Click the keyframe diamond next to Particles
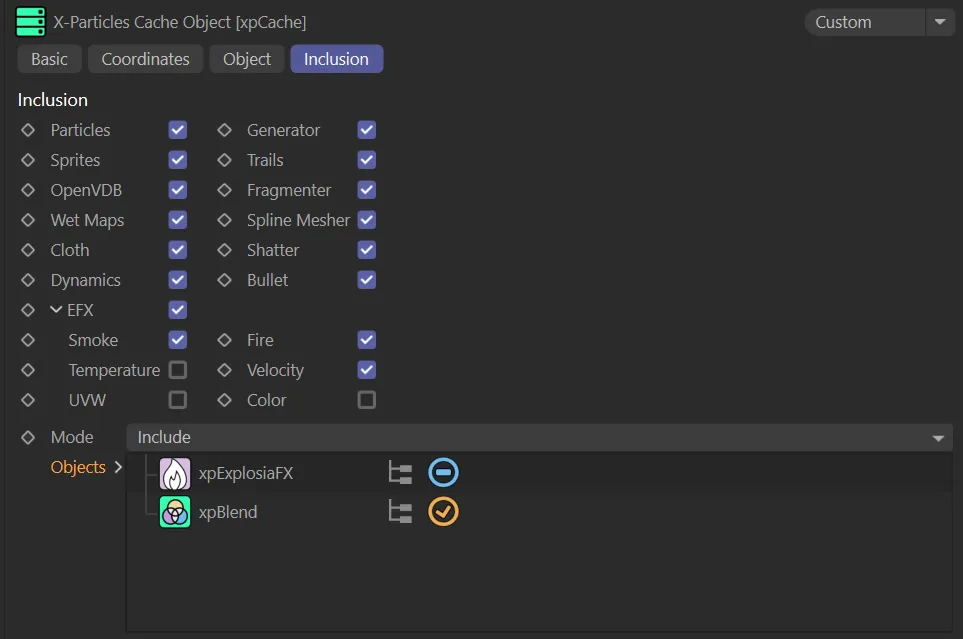963x639 pixels. point(28,130)
